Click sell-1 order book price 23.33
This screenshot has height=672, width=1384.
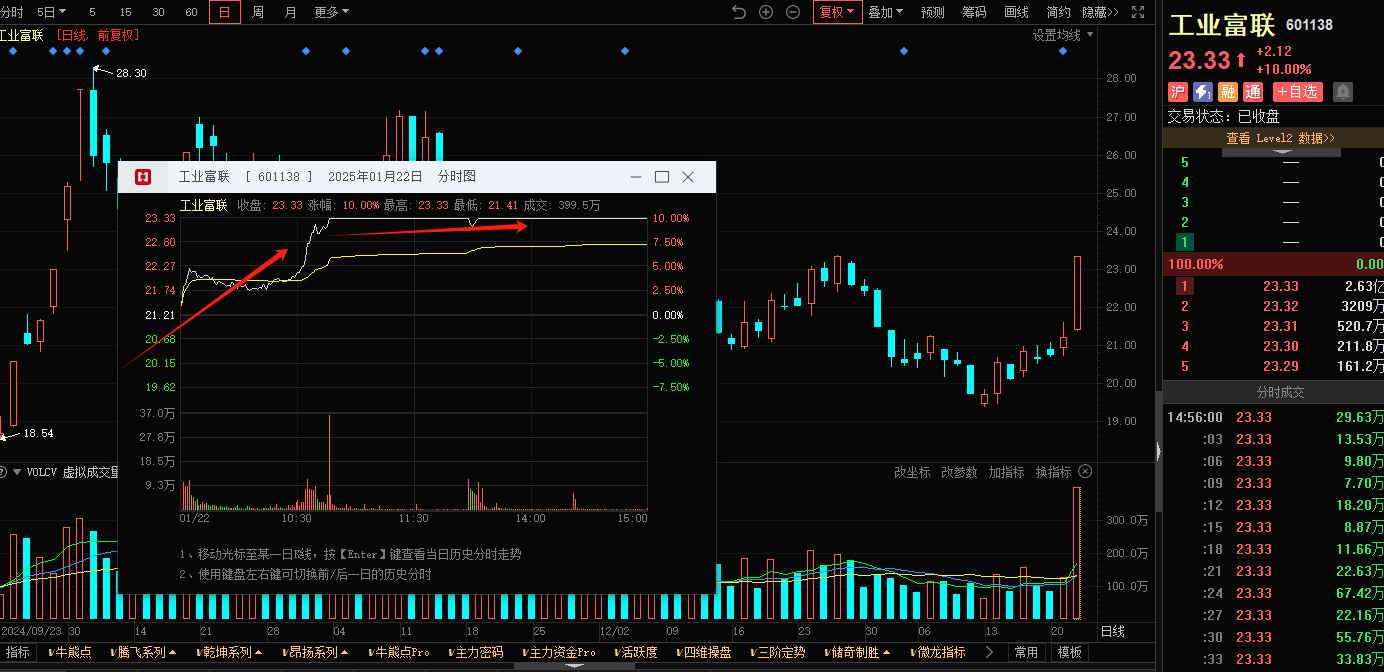(1280, 286)
